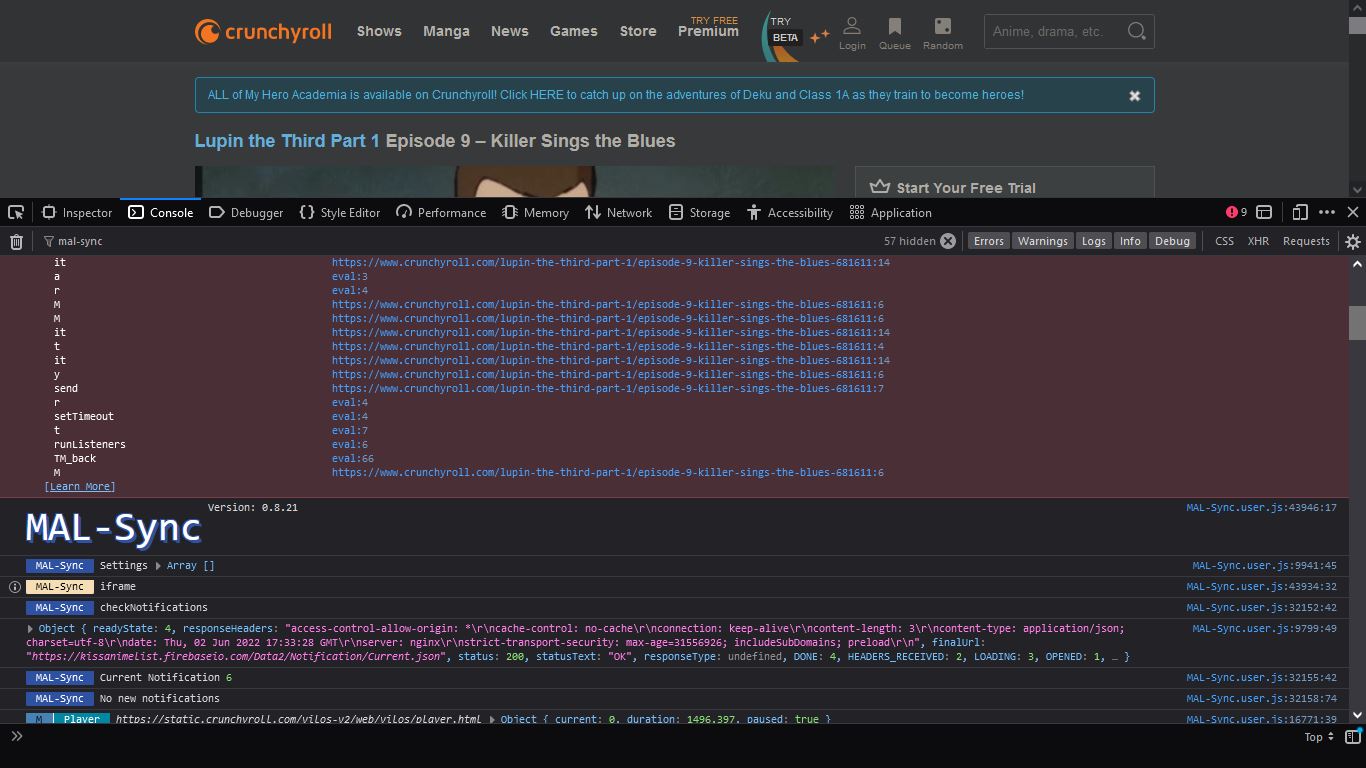Open the Top context selector dropdown

1319,737
